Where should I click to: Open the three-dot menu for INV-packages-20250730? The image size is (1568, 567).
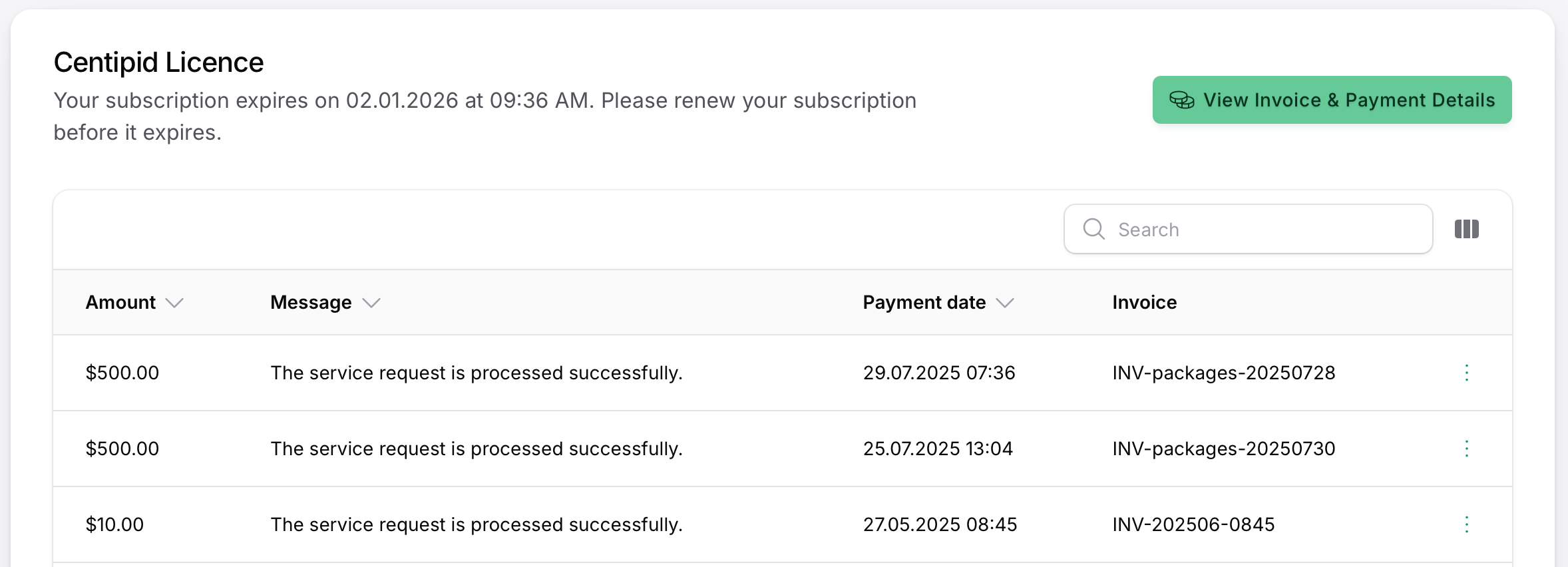pyautogui.click(x=1466, y=449)
